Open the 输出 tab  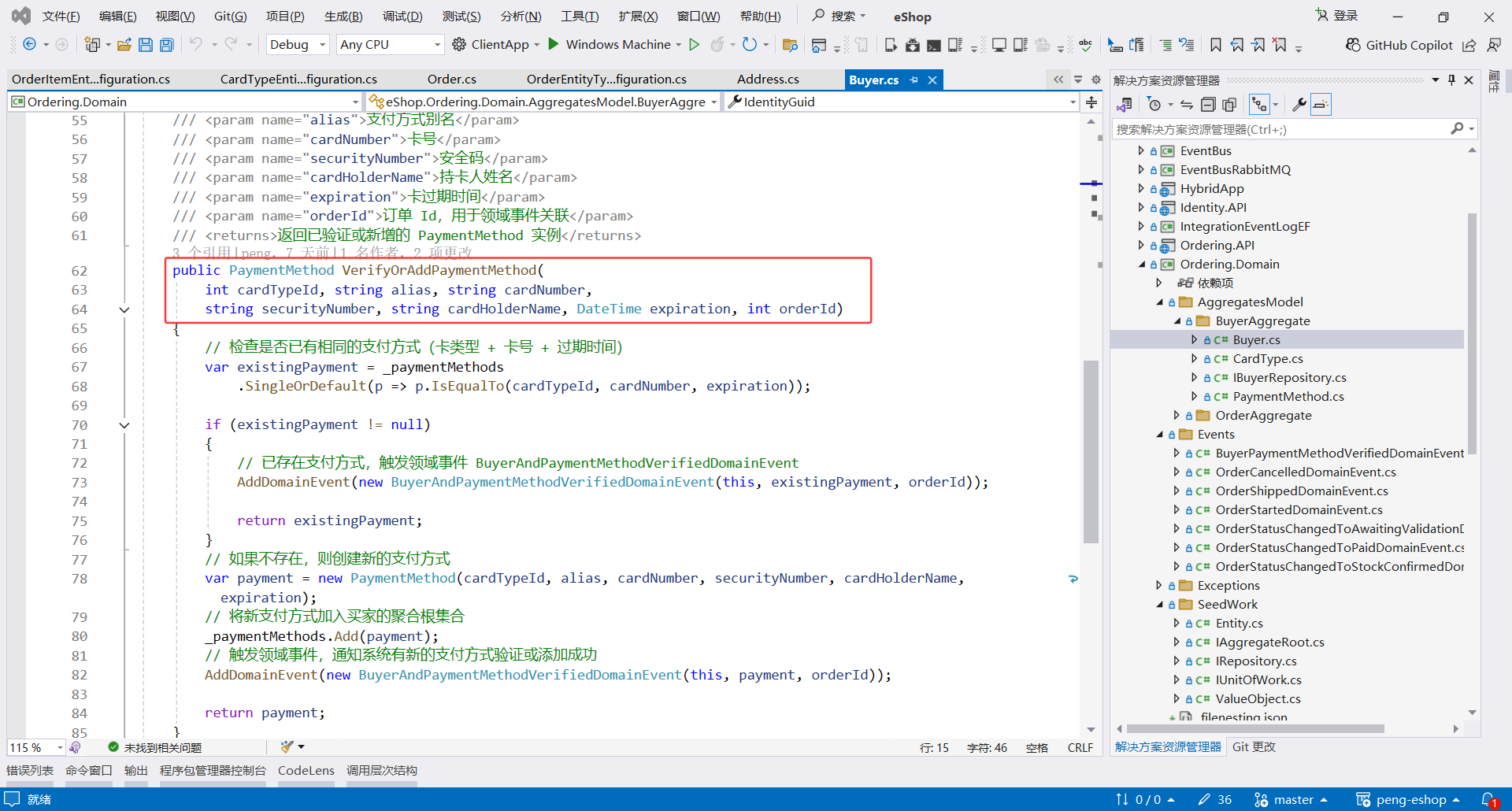coord(136,771)
